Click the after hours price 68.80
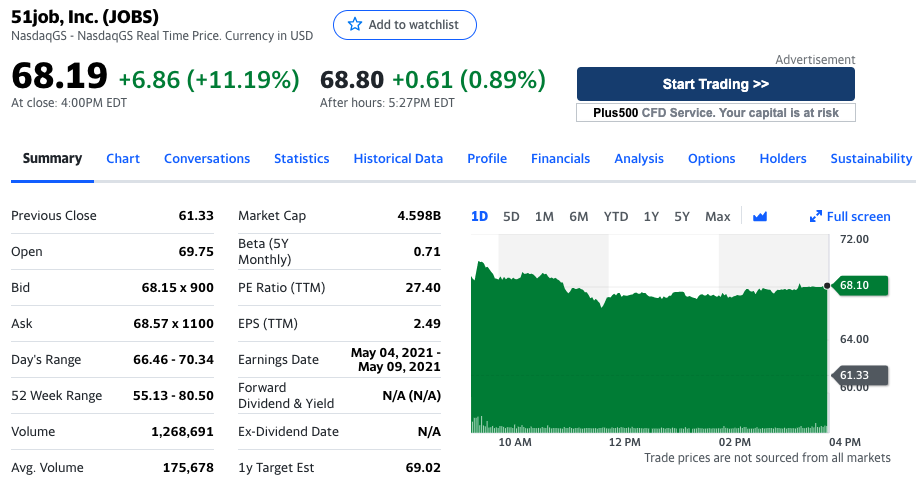The width and height of the screenshot is (916, 483). click(x=352, y=80)
